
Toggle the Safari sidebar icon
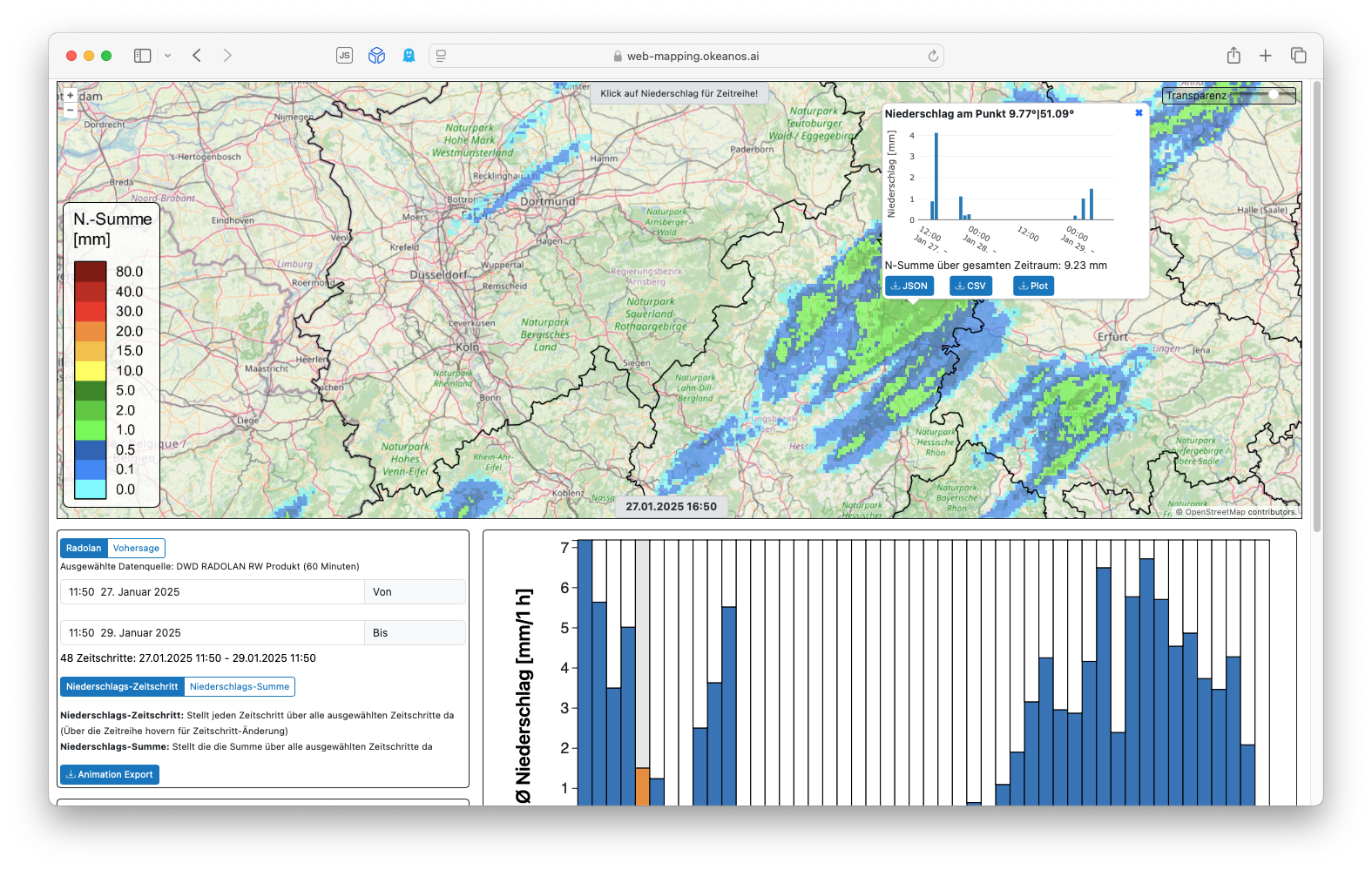point(143,56)
